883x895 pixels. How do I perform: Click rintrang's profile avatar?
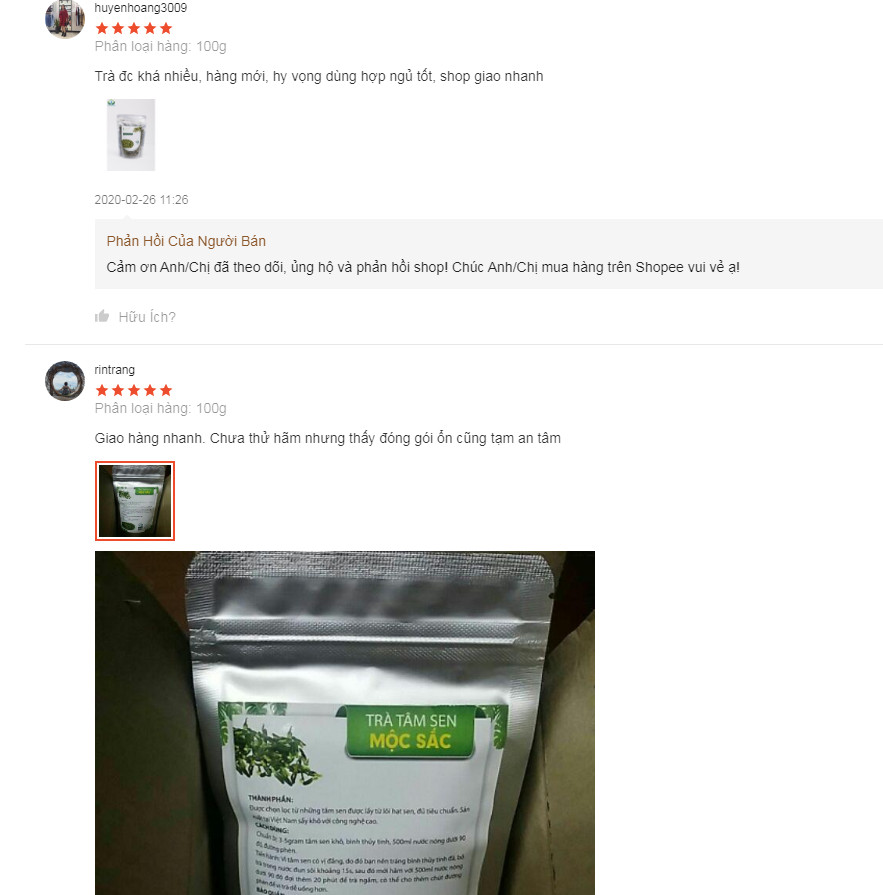(65, 381)
